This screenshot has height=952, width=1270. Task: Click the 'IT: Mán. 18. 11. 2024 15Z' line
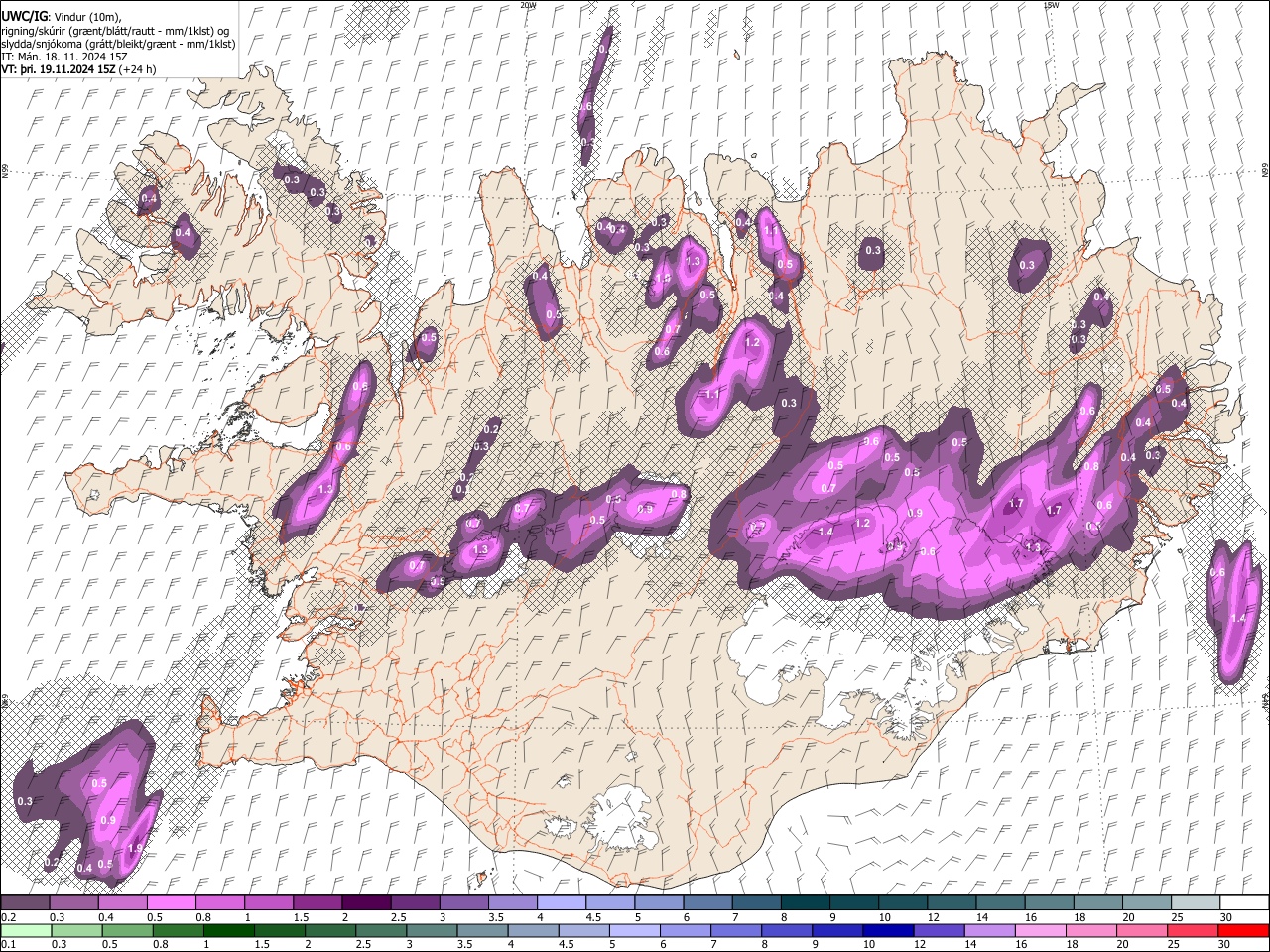click(x=64, y=58)
